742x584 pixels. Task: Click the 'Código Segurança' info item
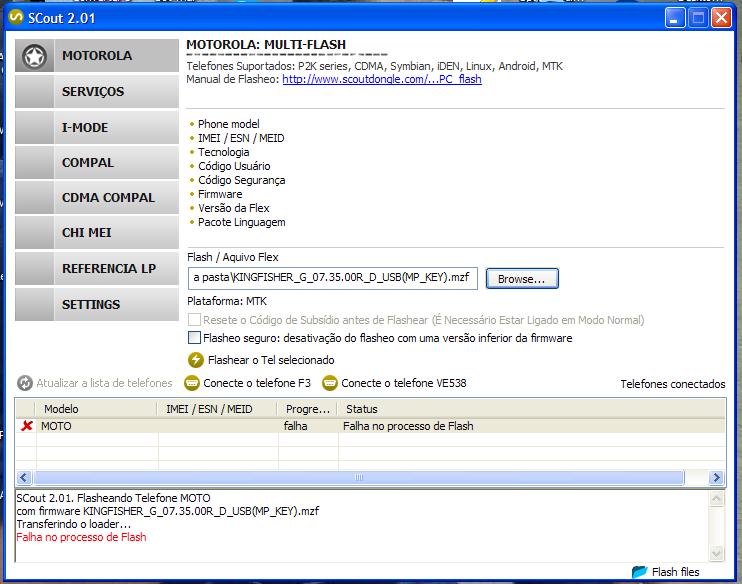click(242, 180)
